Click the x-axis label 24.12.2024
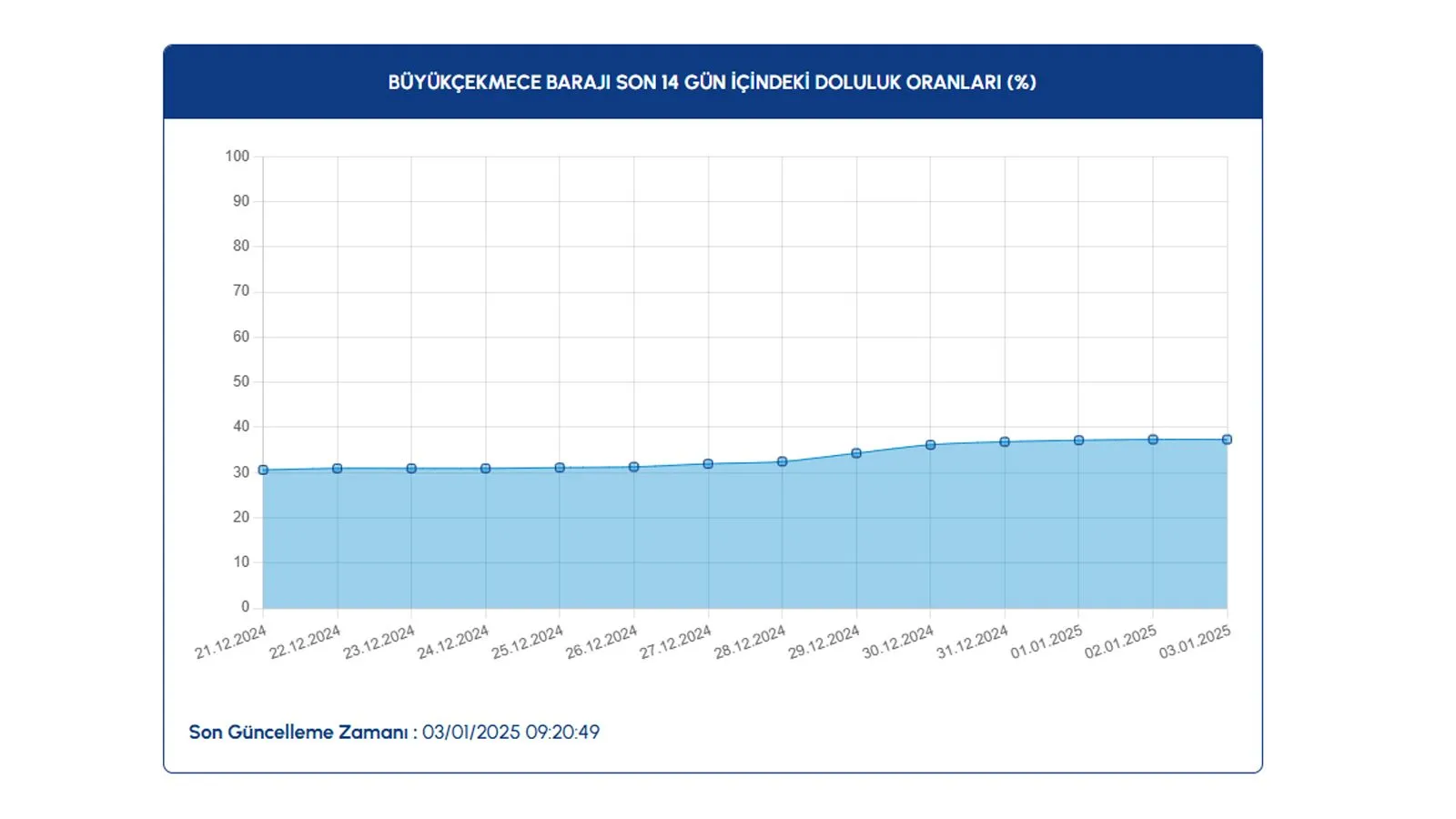 (453, 642)
